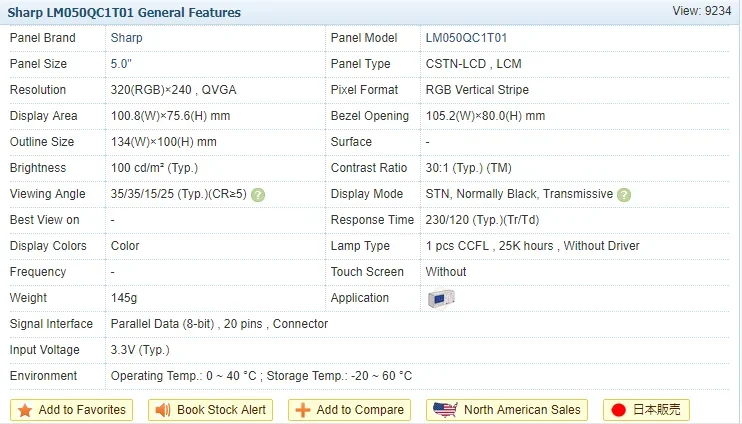The width and height of the screenshot is (742, 424).
Task: Click the star icon on Add to Favorites
Action: click(25, 410)
